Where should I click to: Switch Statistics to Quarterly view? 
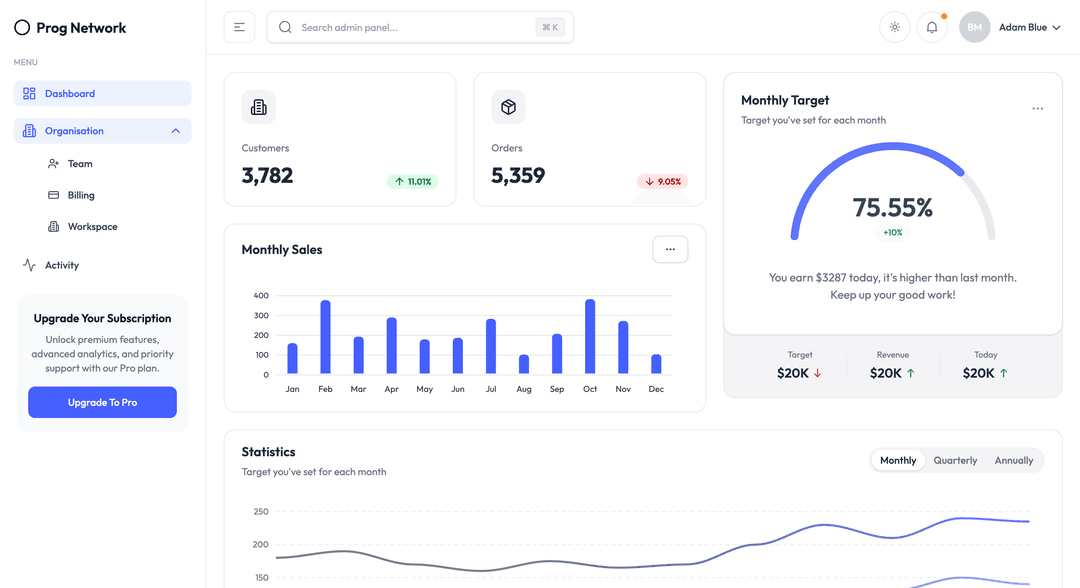(x=955, y=460)
